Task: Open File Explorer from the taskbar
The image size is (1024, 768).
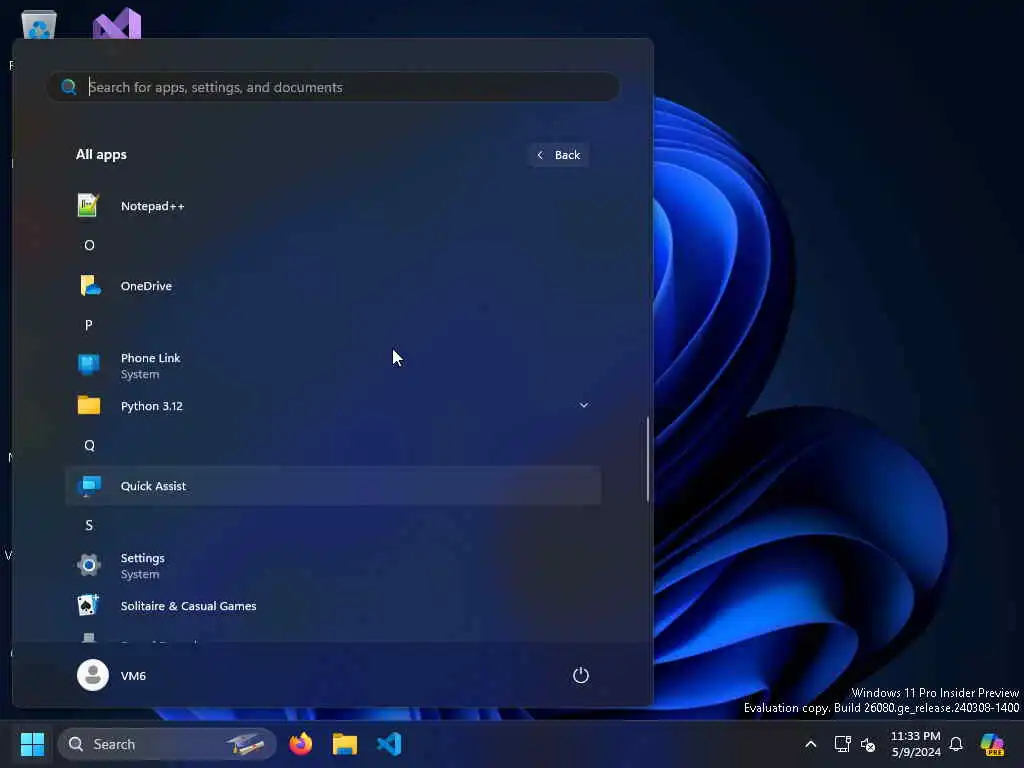Action: 345,744
